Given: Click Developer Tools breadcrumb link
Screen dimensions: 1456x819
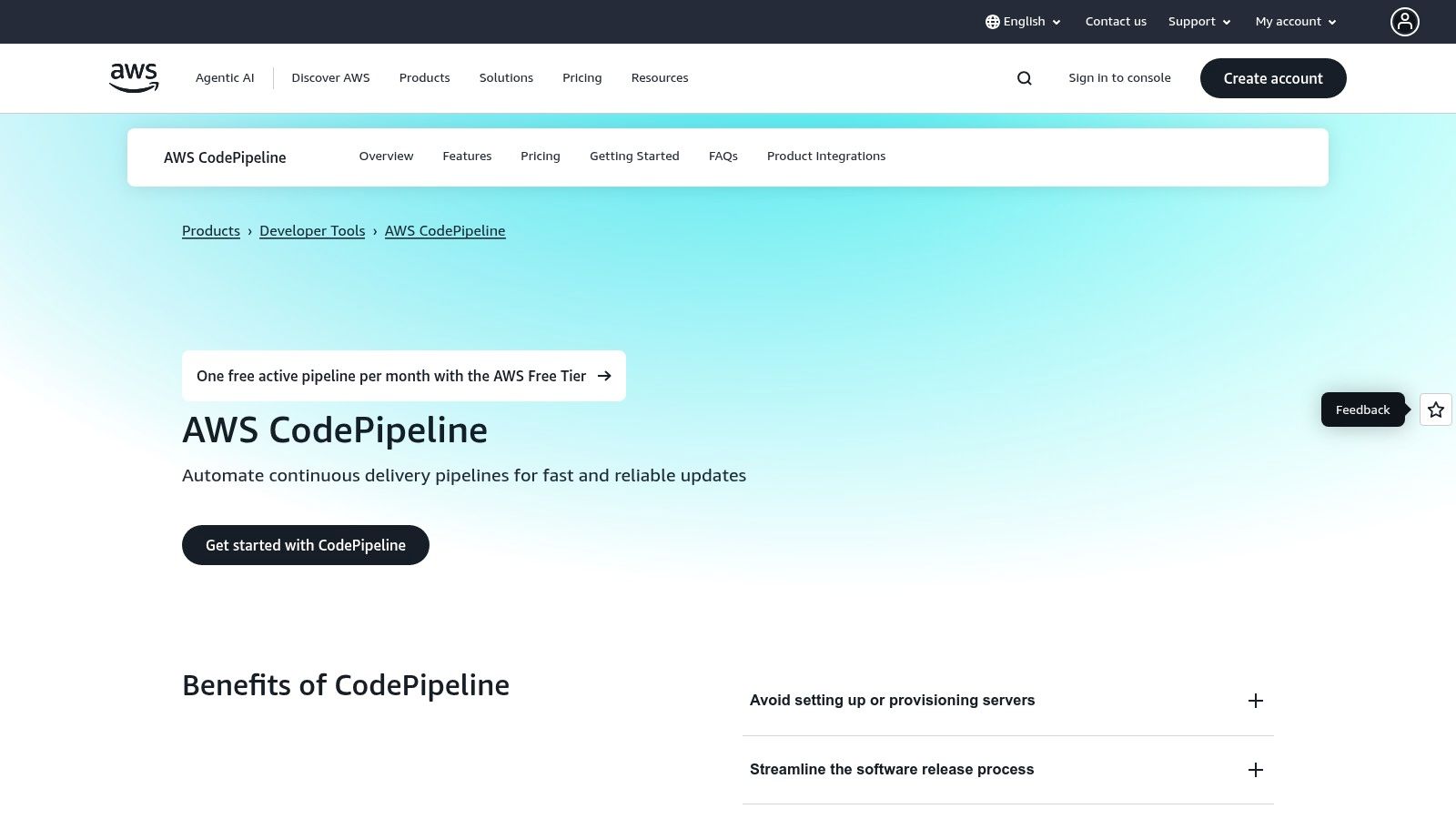Looking at the screenshot, I should [312, 231].
